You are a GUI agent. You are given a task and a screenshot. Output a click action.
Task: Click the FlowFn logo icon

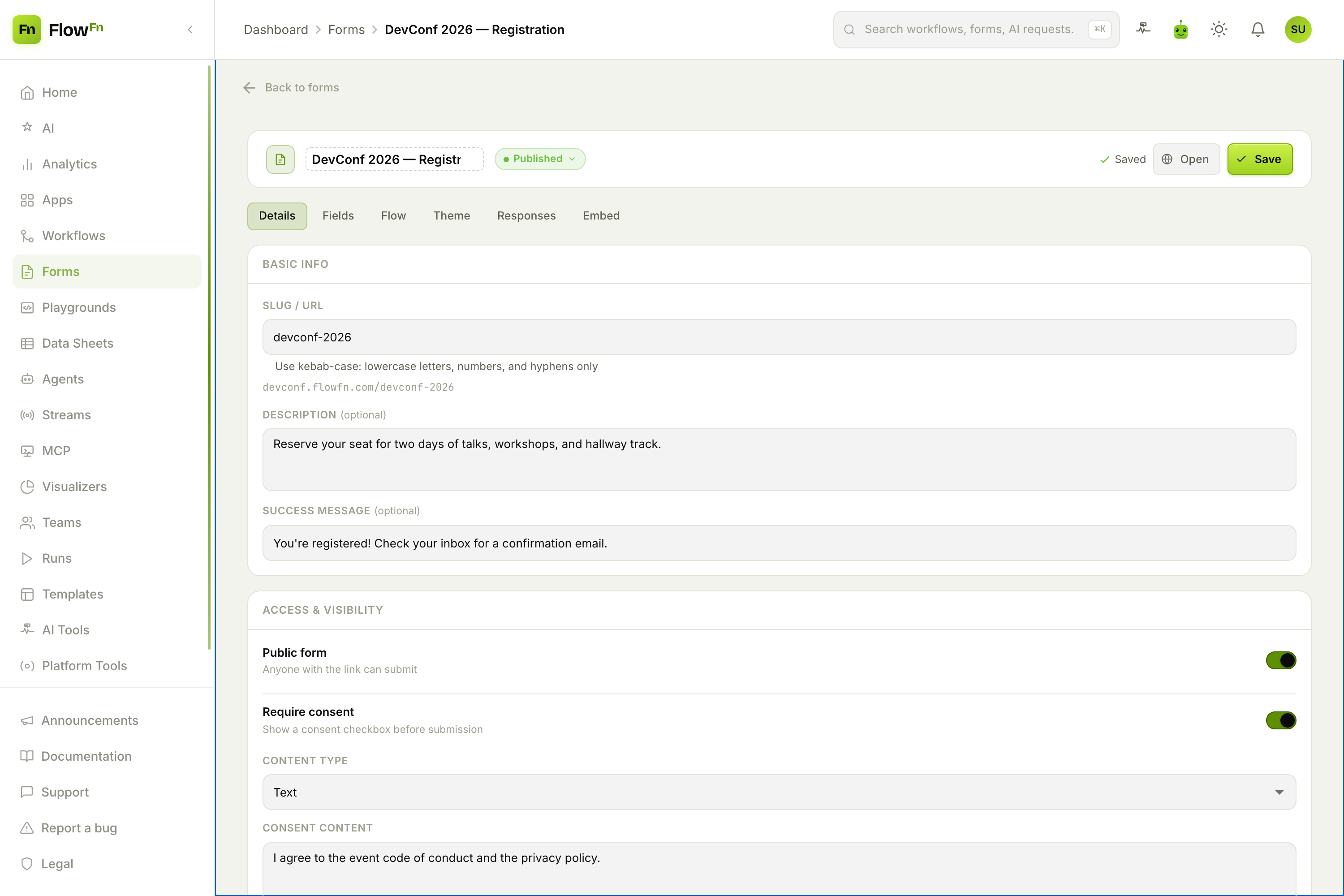(27, 29)
